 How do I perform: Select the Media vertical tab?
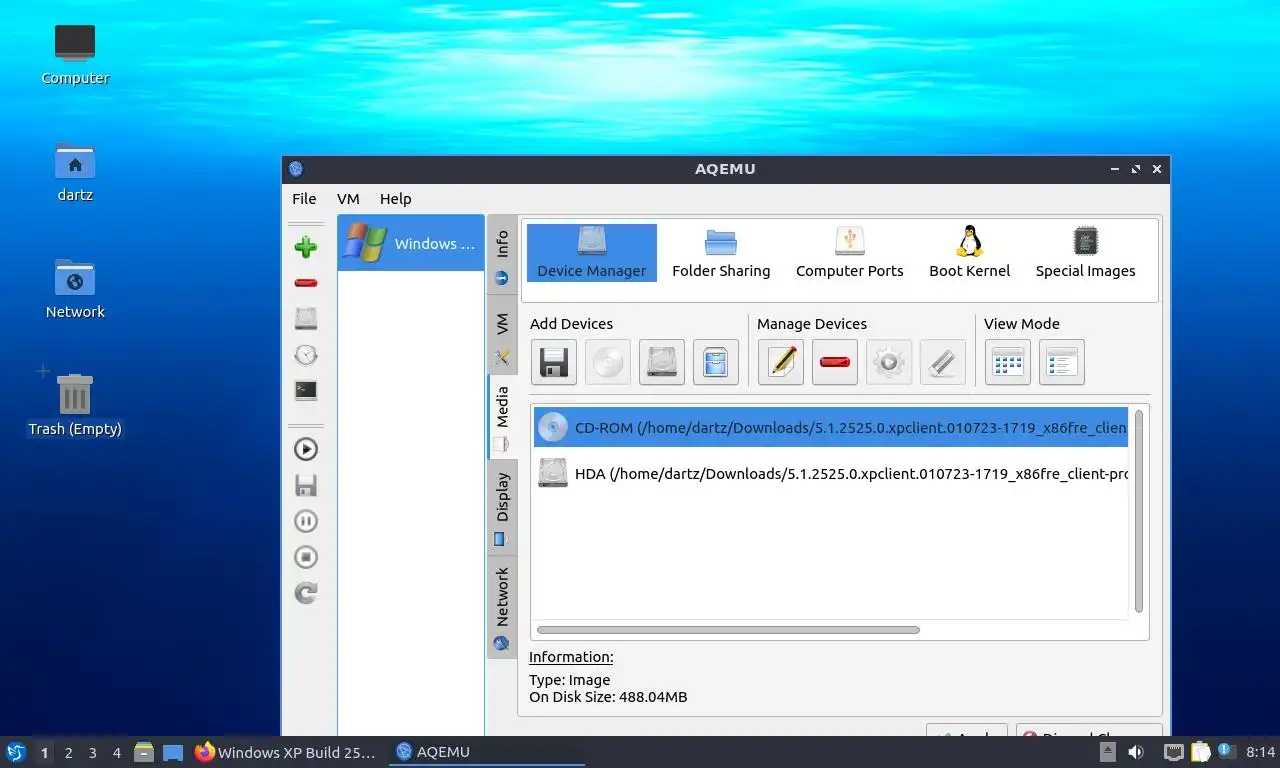click(502, 416)
